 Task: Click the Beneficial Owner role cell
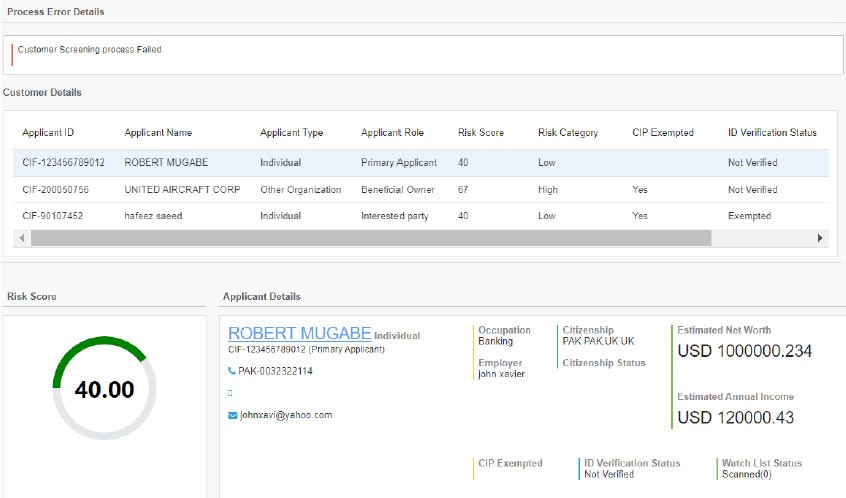point(398,190)
